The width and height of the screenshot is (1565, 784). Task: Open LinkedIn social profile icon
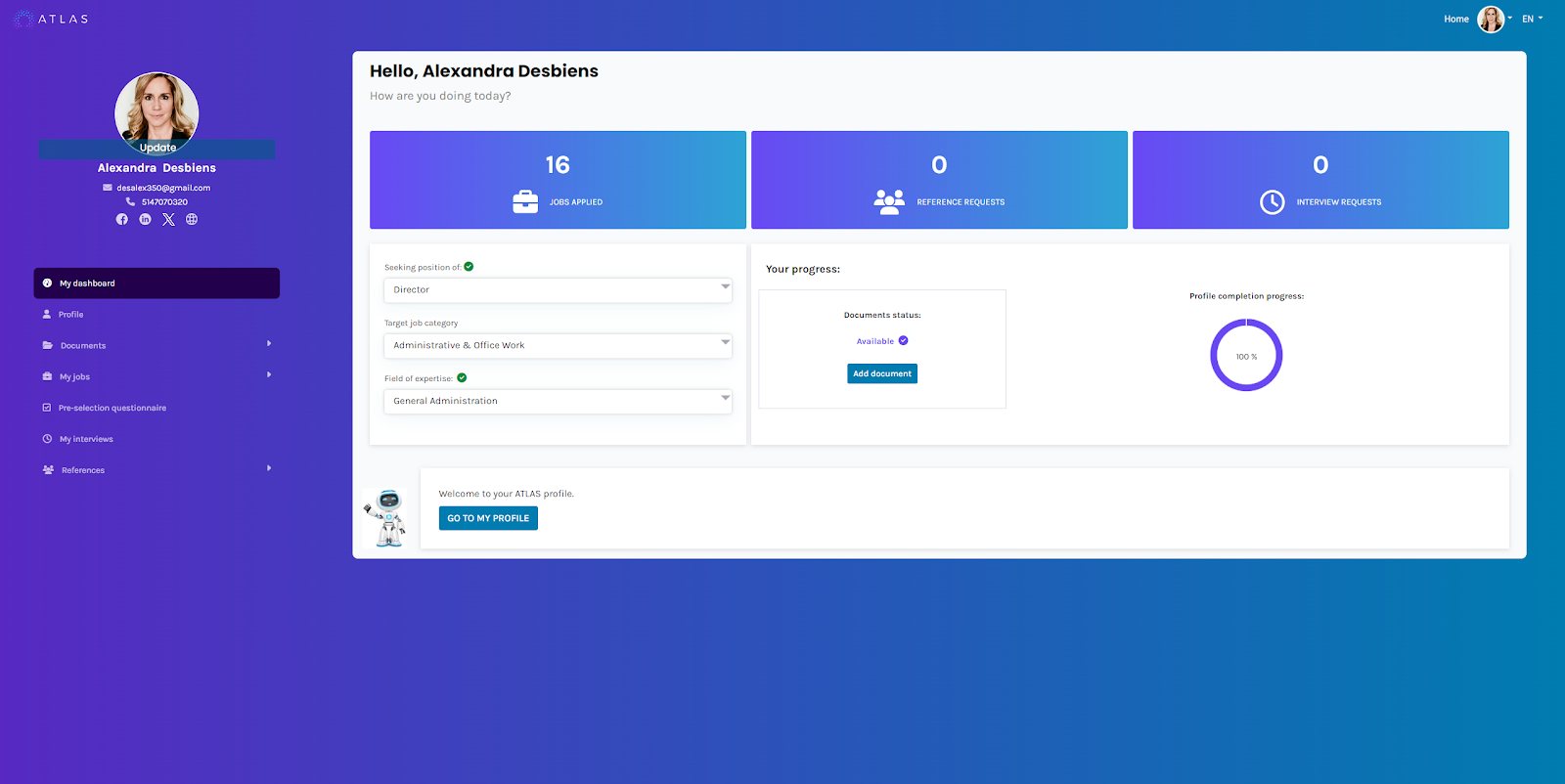[x=145, y=219]
